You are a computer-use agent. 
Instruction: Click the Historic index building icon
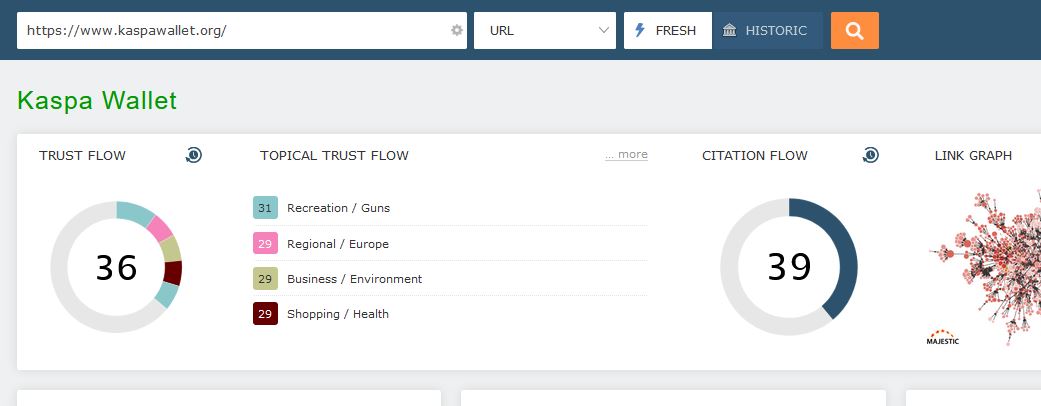coord(729,30)
